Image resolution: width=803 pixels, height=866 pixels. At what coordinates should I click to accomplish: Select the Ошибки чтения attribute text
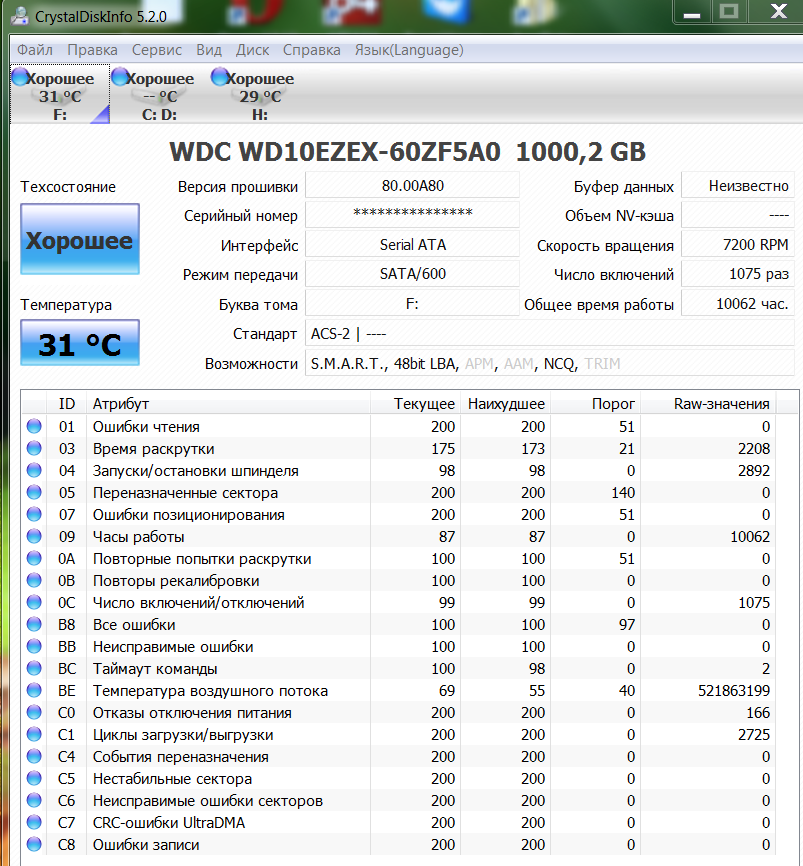(x=146, y=426)
